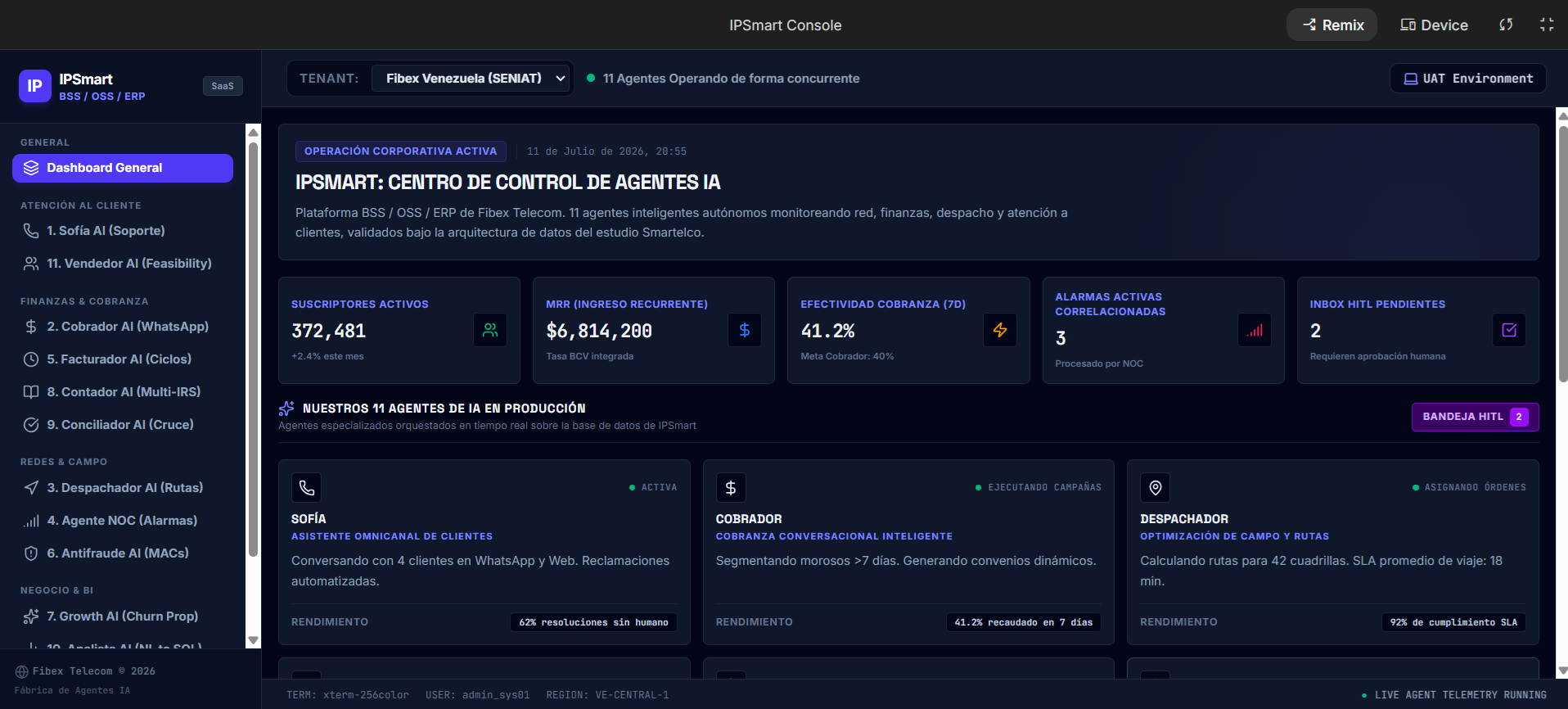The image size is (1568, 709).
Task: Click the IP logo icon
Action: click(35, 86)
